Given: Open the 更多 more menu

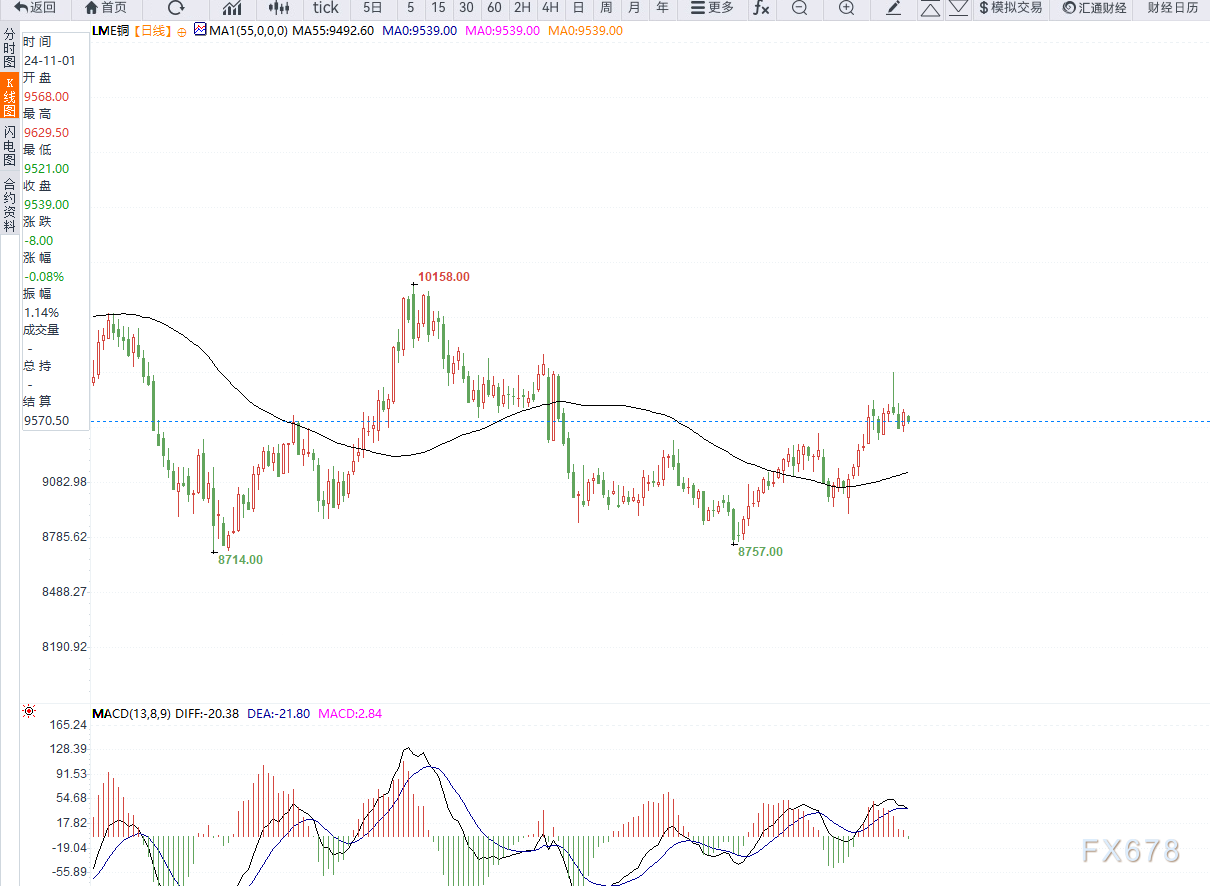Looking at the screenshot, I should point(712,8).
